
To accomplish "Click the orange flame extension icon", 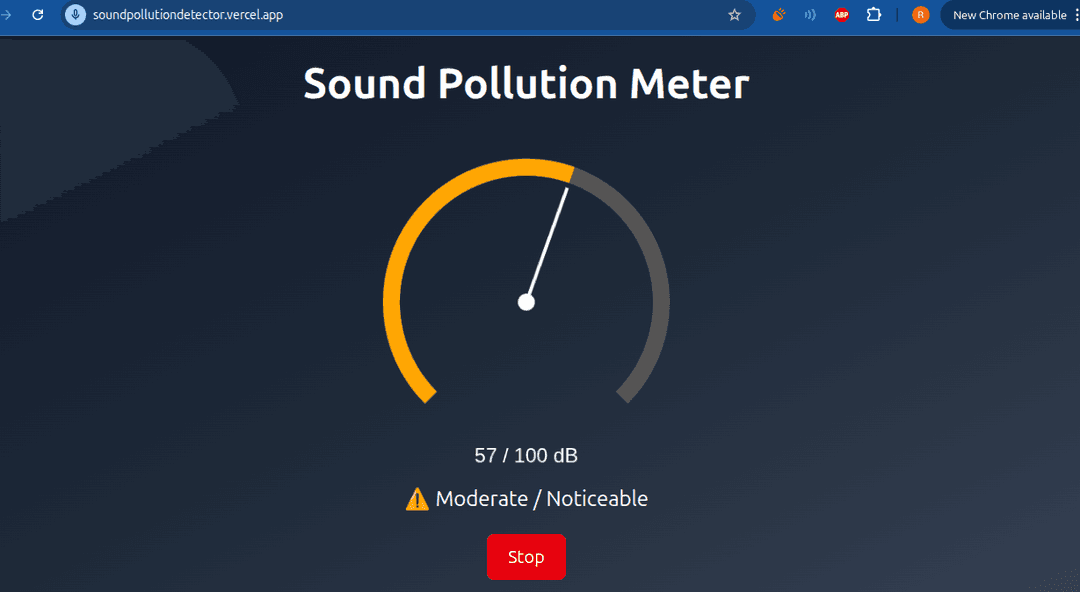I will click(778, 15).
